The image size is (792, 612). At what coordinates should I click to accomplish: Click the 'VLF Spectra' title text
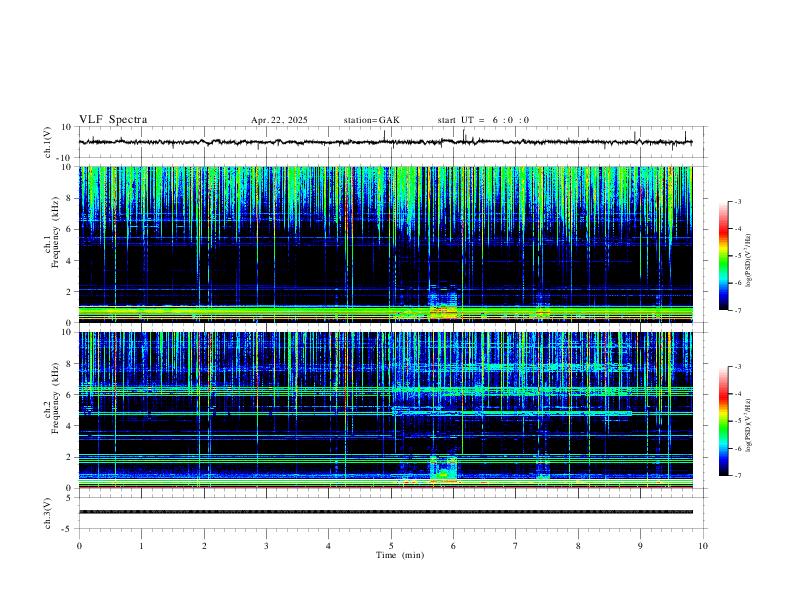click(x=113, y=120)
